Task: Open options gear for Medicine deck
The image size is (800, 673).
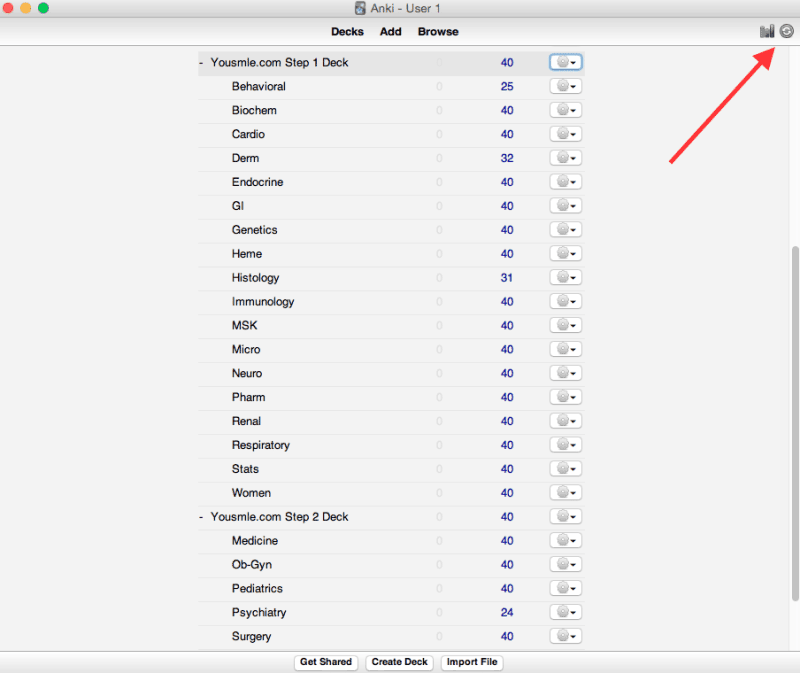Action: pos(566,541)
